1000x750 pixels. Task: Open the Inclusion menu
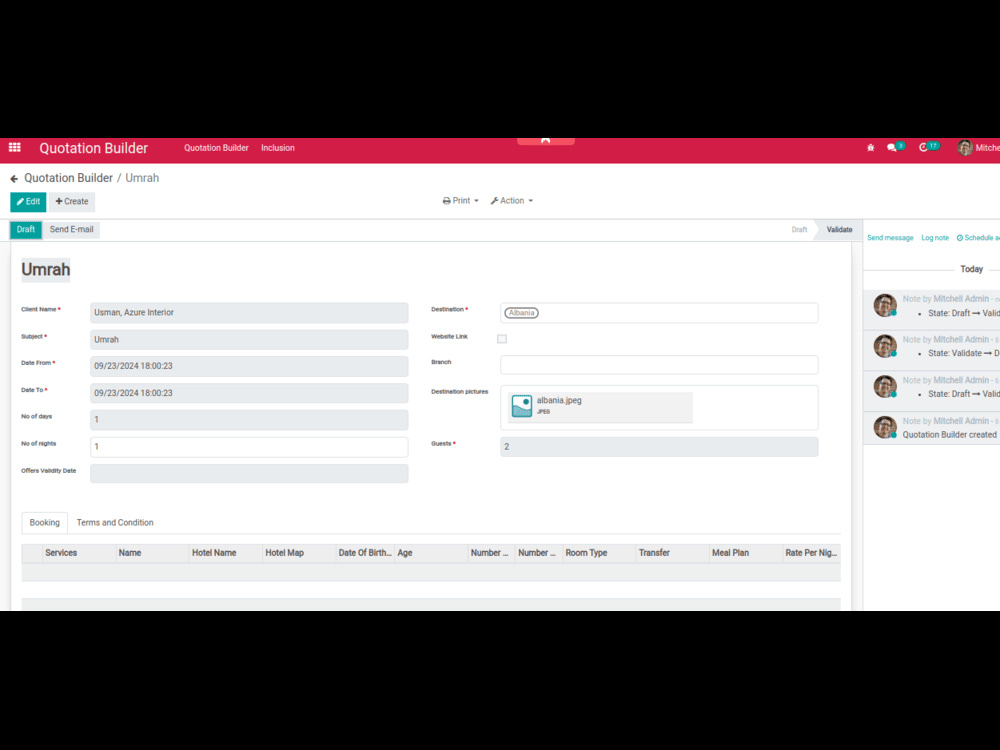click(x=277, y=148)
